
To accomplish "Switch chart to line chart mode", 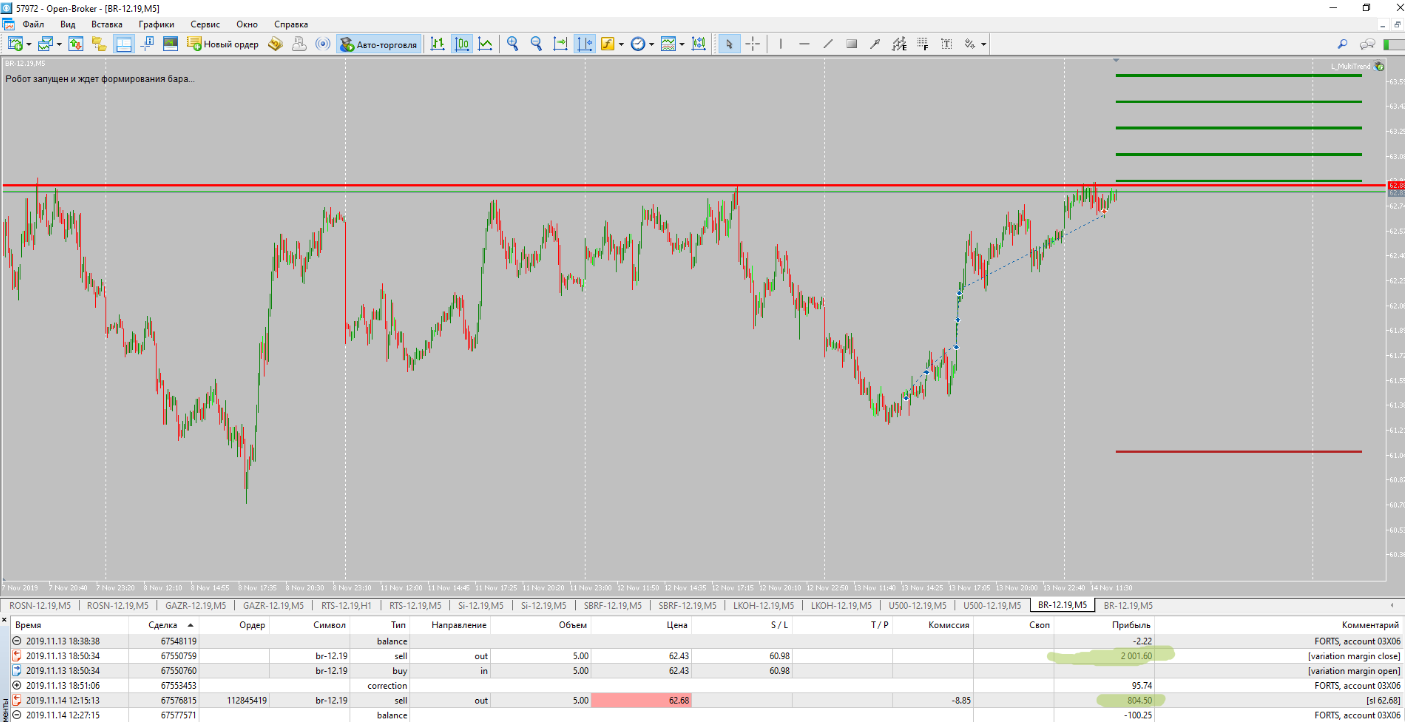I will pyautogui.click(x=485, y=44).
